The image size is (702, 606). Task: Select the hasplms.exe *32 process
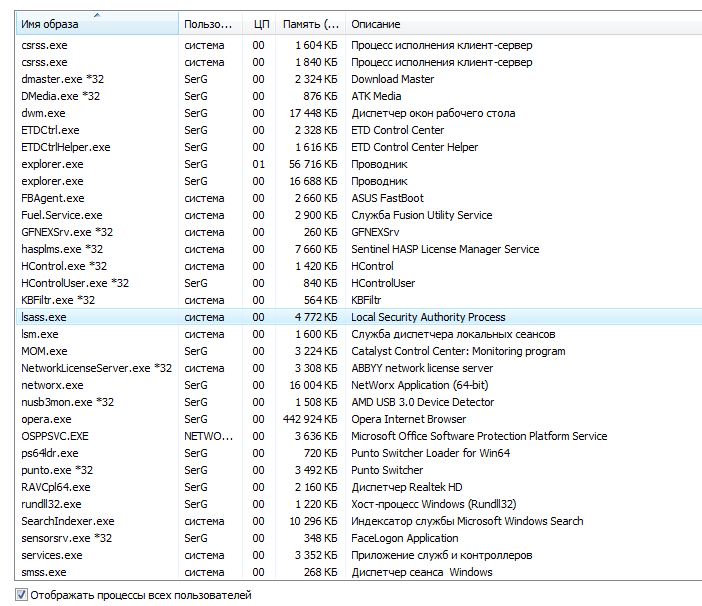point(359,249)
